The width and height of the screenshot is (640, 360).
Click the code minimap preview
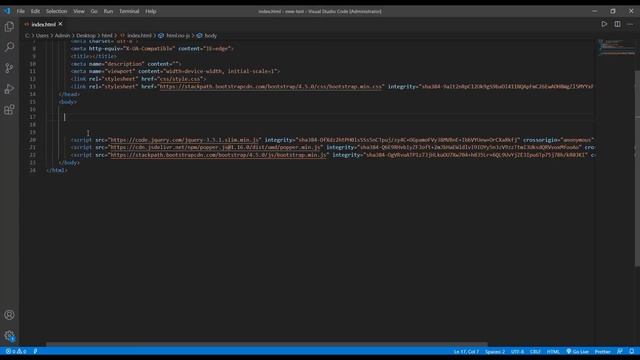(616, 47)
